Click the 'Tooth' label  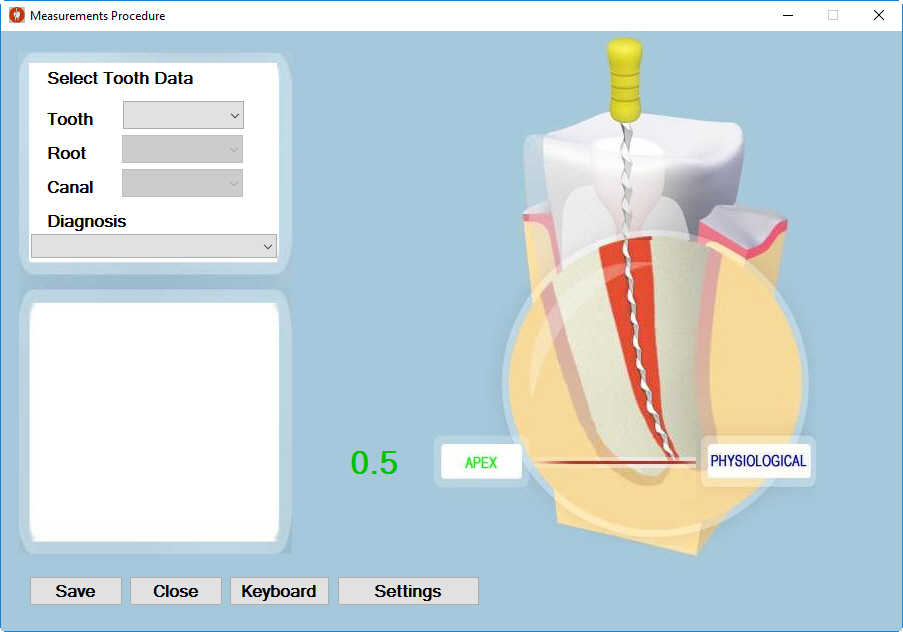(70, 119)
